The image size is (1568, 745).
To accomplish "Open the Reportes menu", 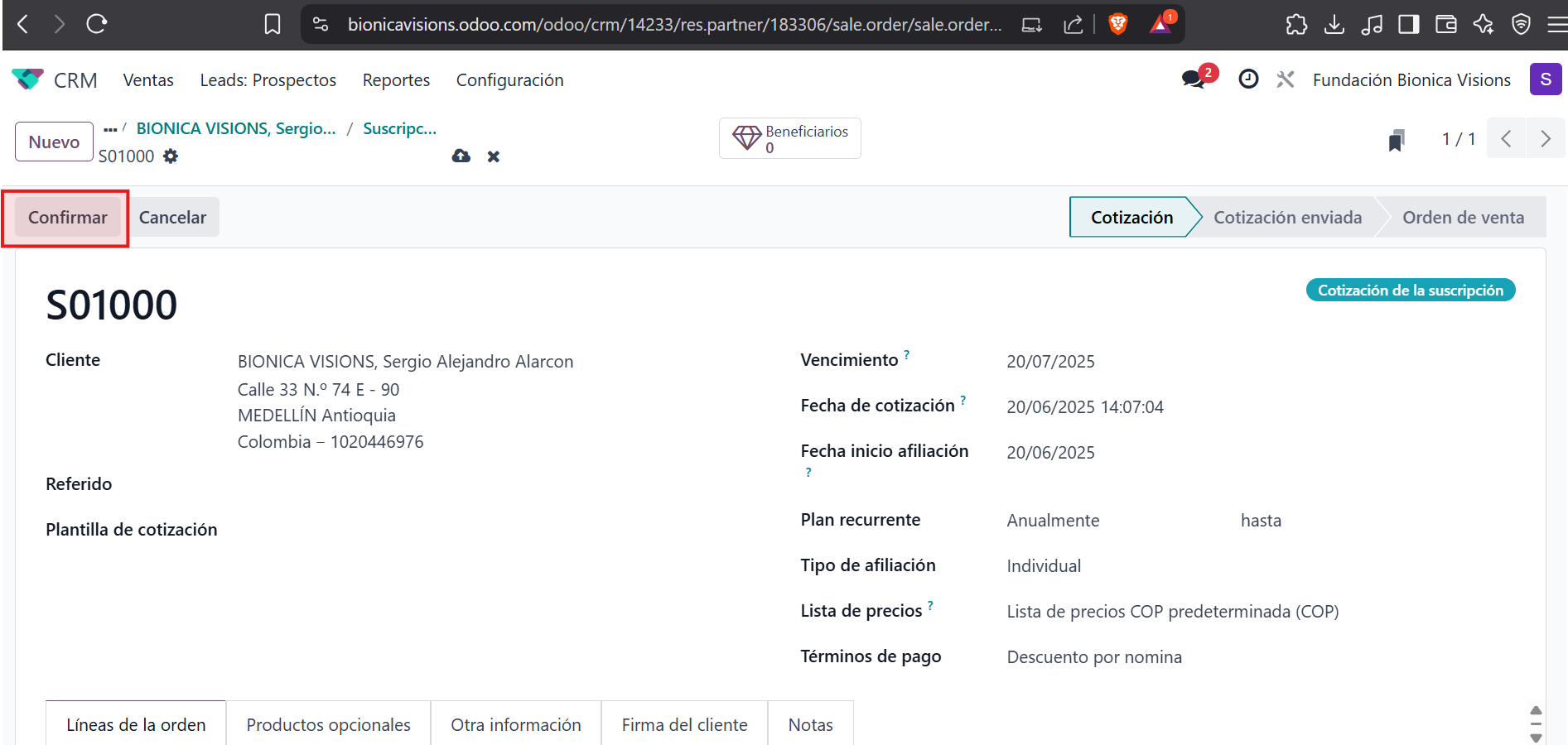I will point(396,80).
